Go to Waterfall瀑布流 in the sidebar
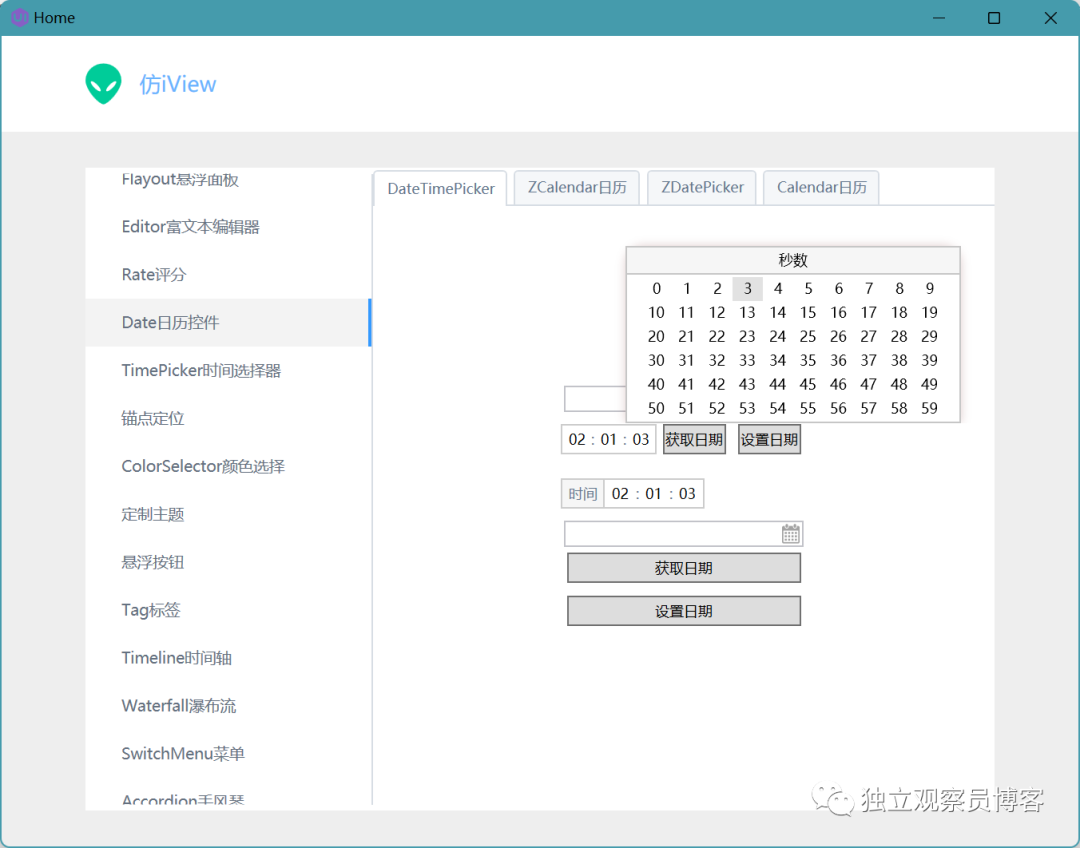Screen dimensions: 1080x848 click(x=228, y=705)
